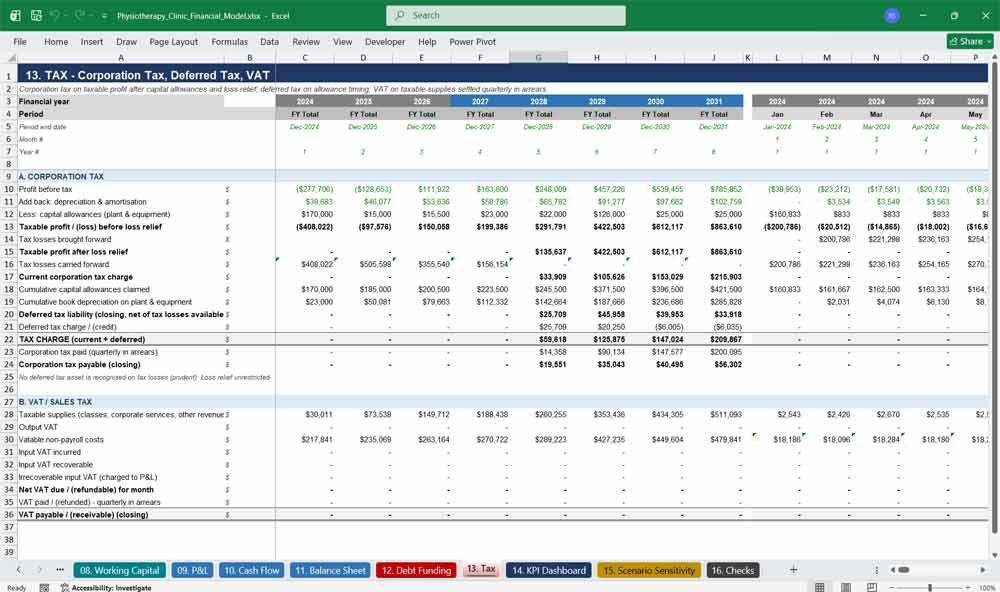1000x592 pixels.
Task: Click the zoom slider handle
Action: 930,587
